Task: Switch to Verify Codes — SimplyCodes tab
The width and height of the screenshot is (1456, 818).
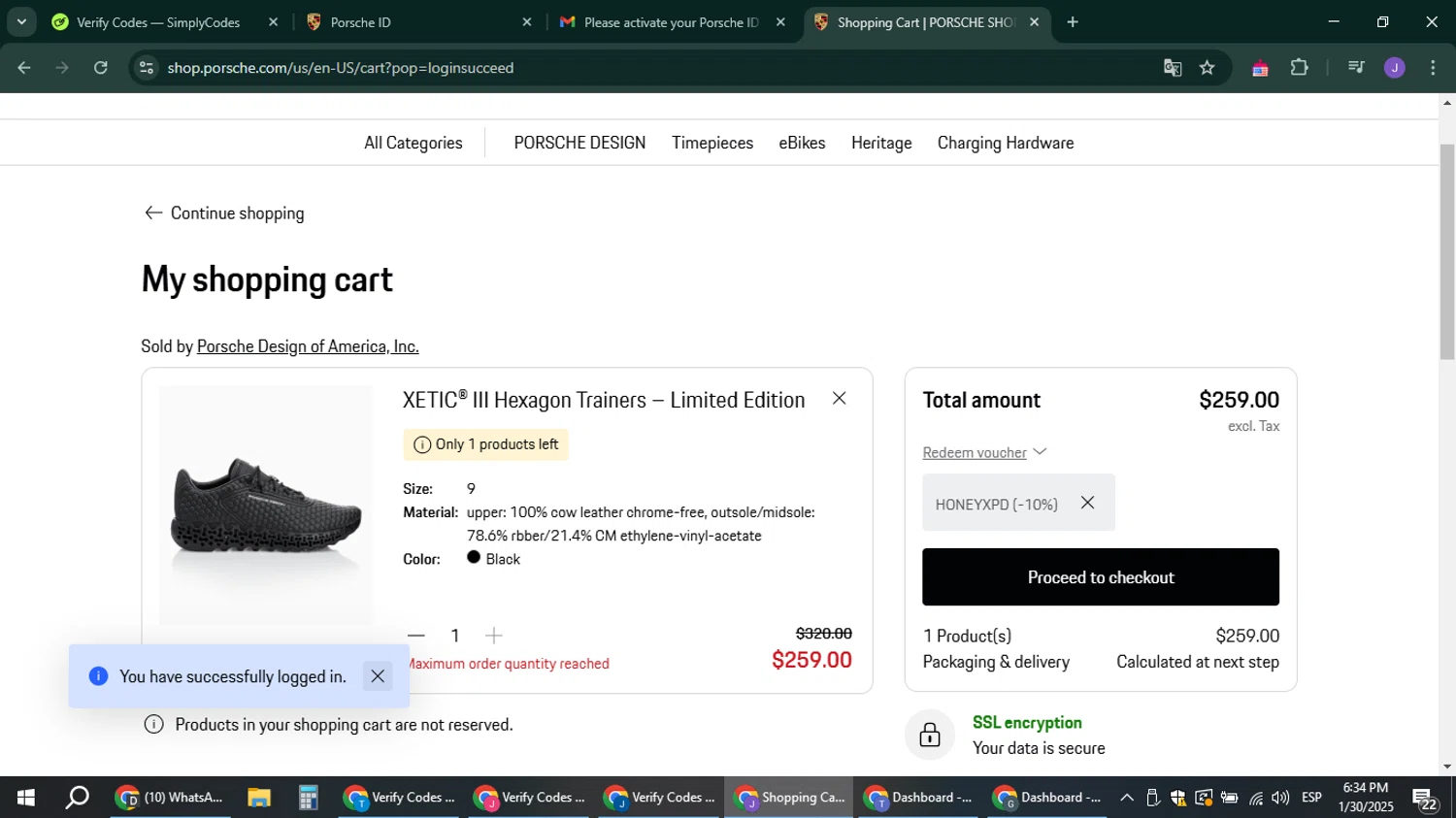Action: point(165,22)
